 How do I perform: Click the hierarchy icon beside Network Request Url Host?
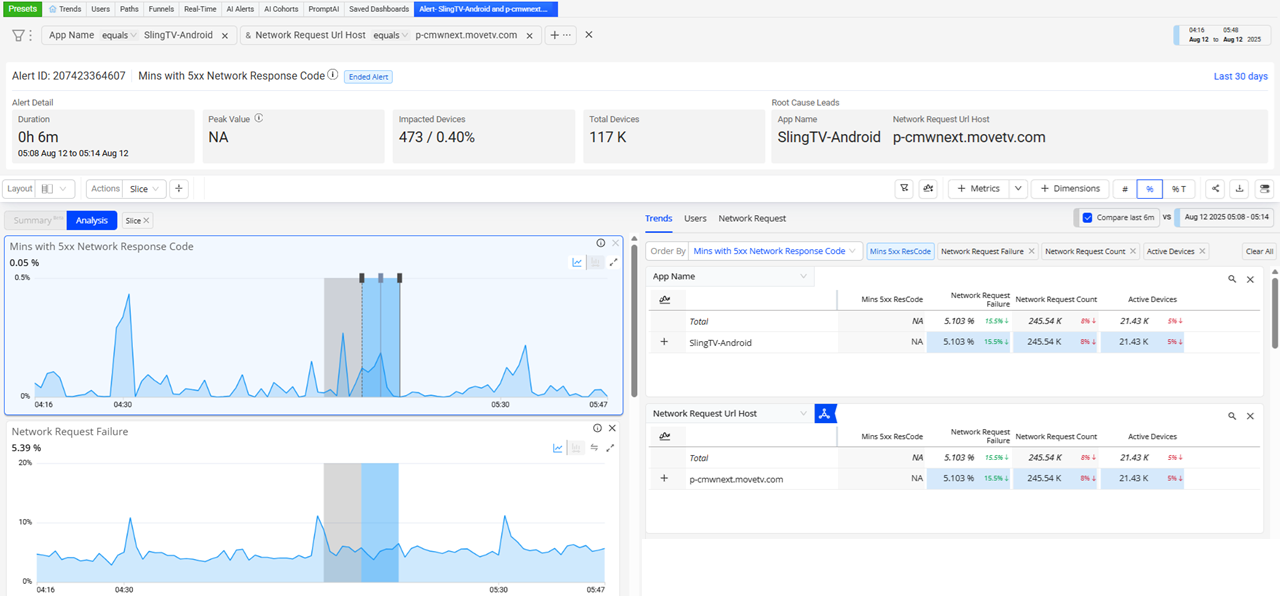(x=824, y=414)
